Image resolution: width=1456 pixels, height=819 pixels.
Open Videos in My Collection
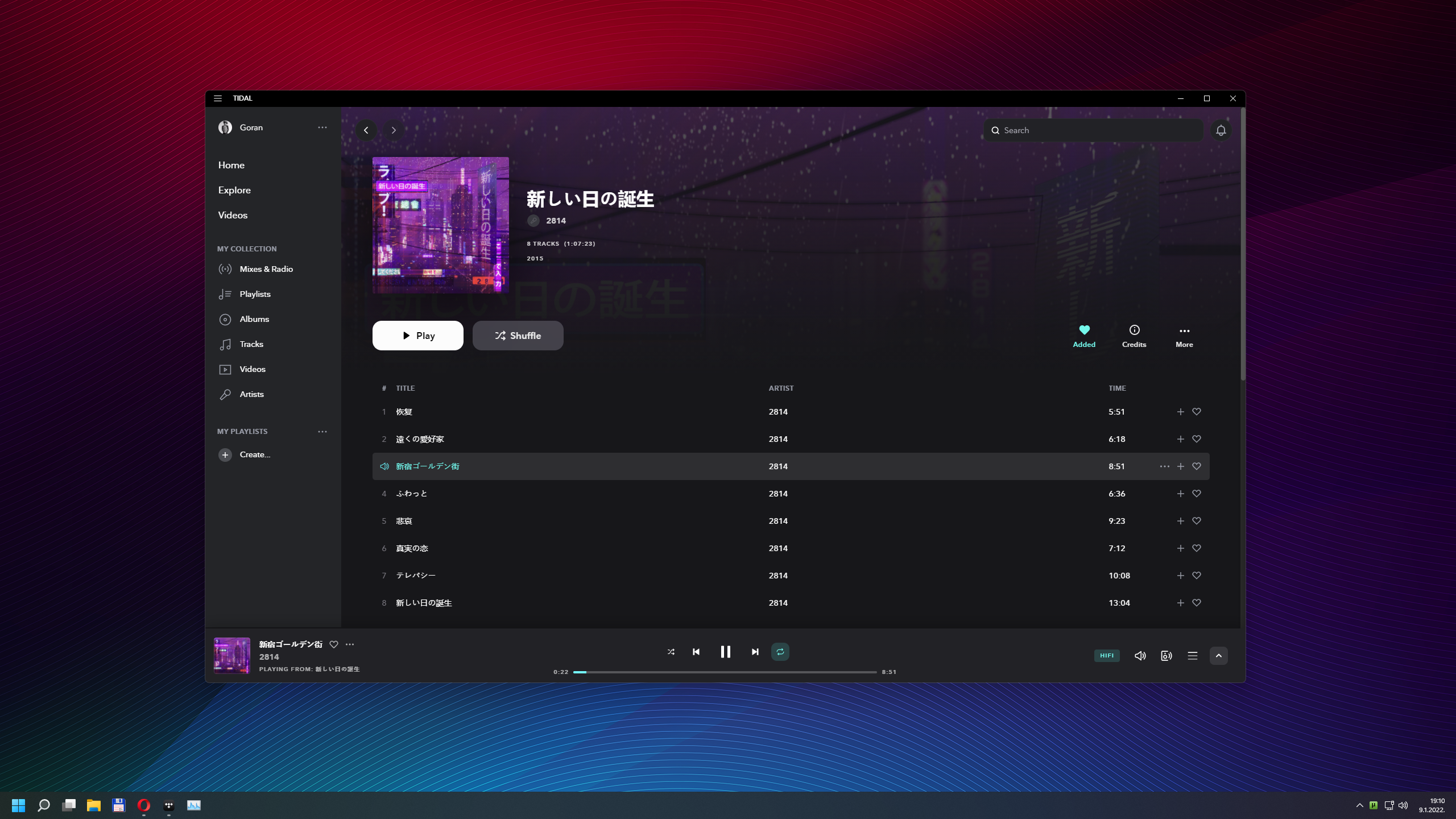pyautogui.click(x=253, y=369)
